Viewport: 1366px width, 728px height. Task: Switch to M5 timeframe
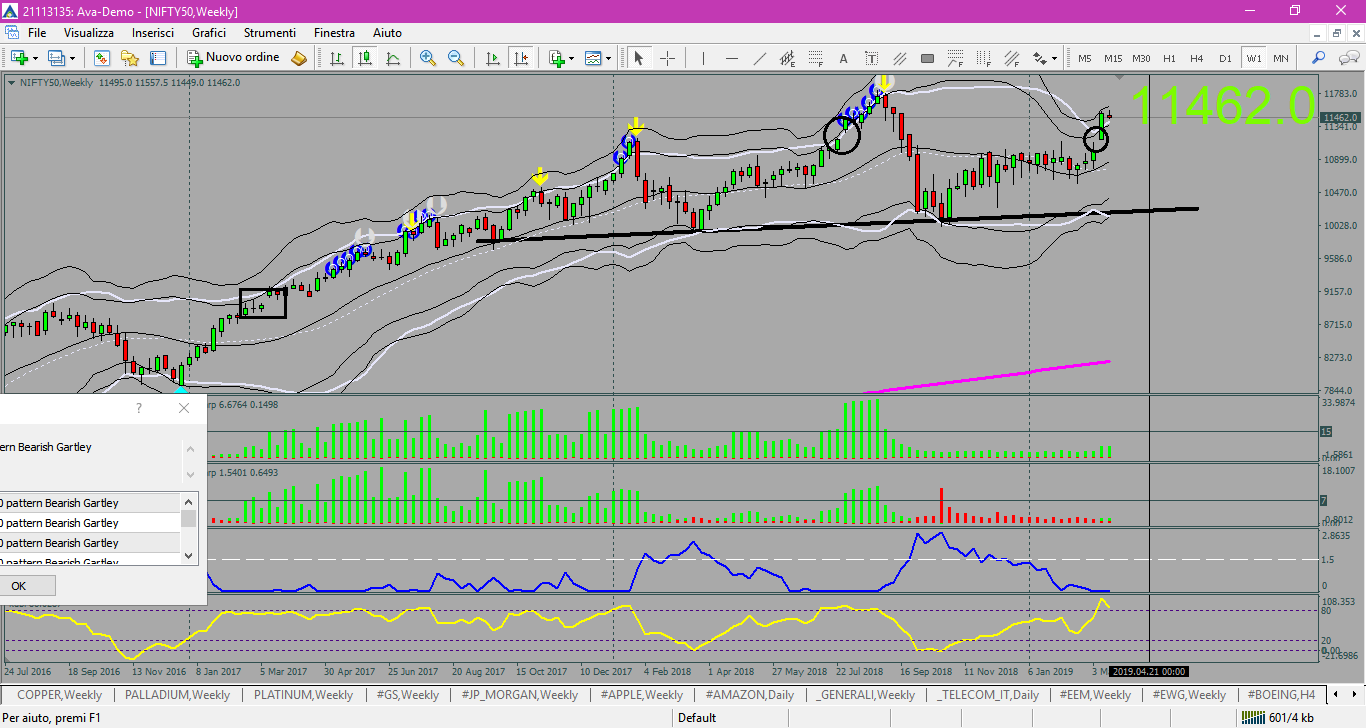pos(1085,58)
